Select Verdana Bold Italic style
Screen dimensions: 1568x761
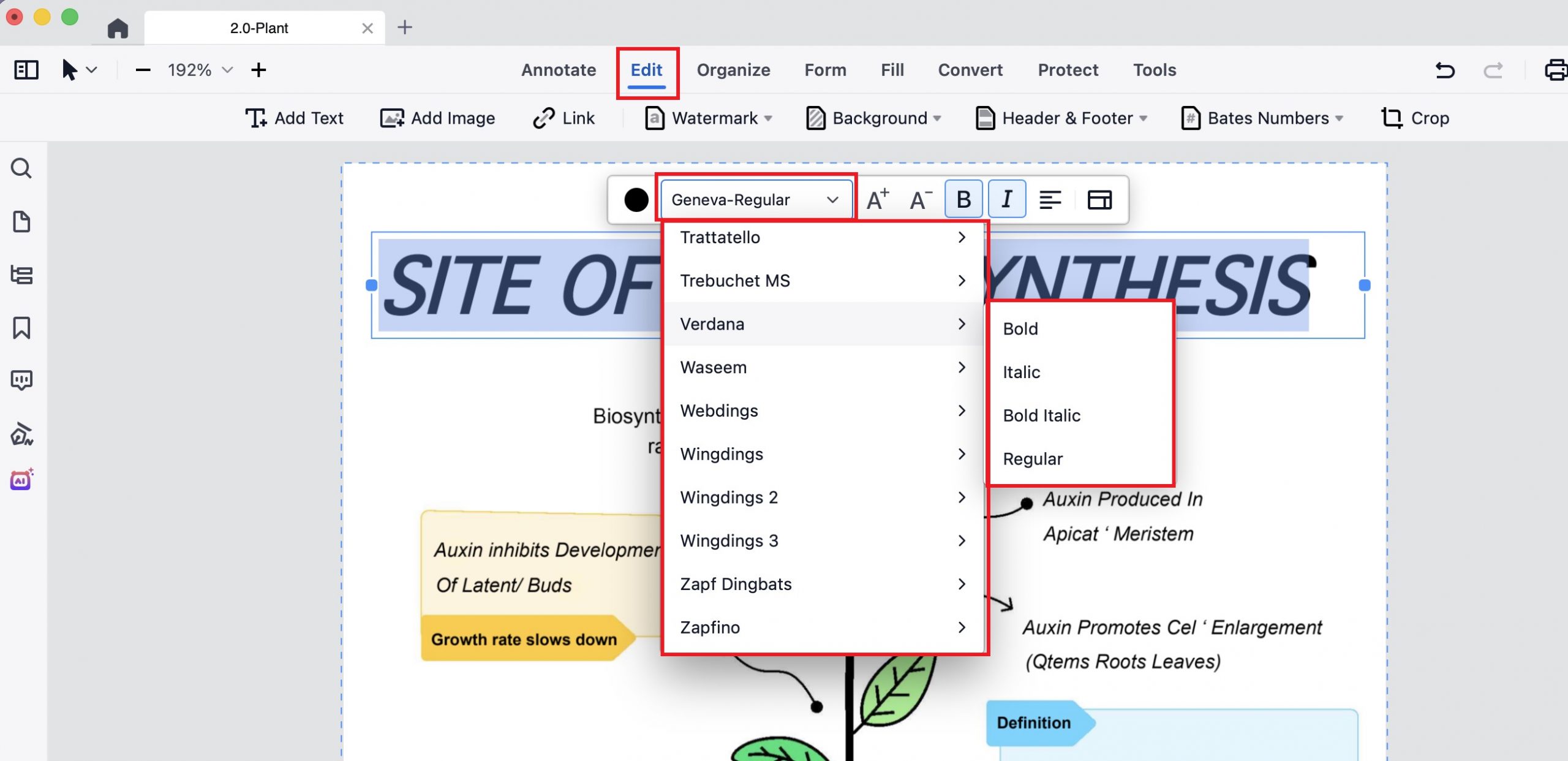click(x=1079, y=415)
